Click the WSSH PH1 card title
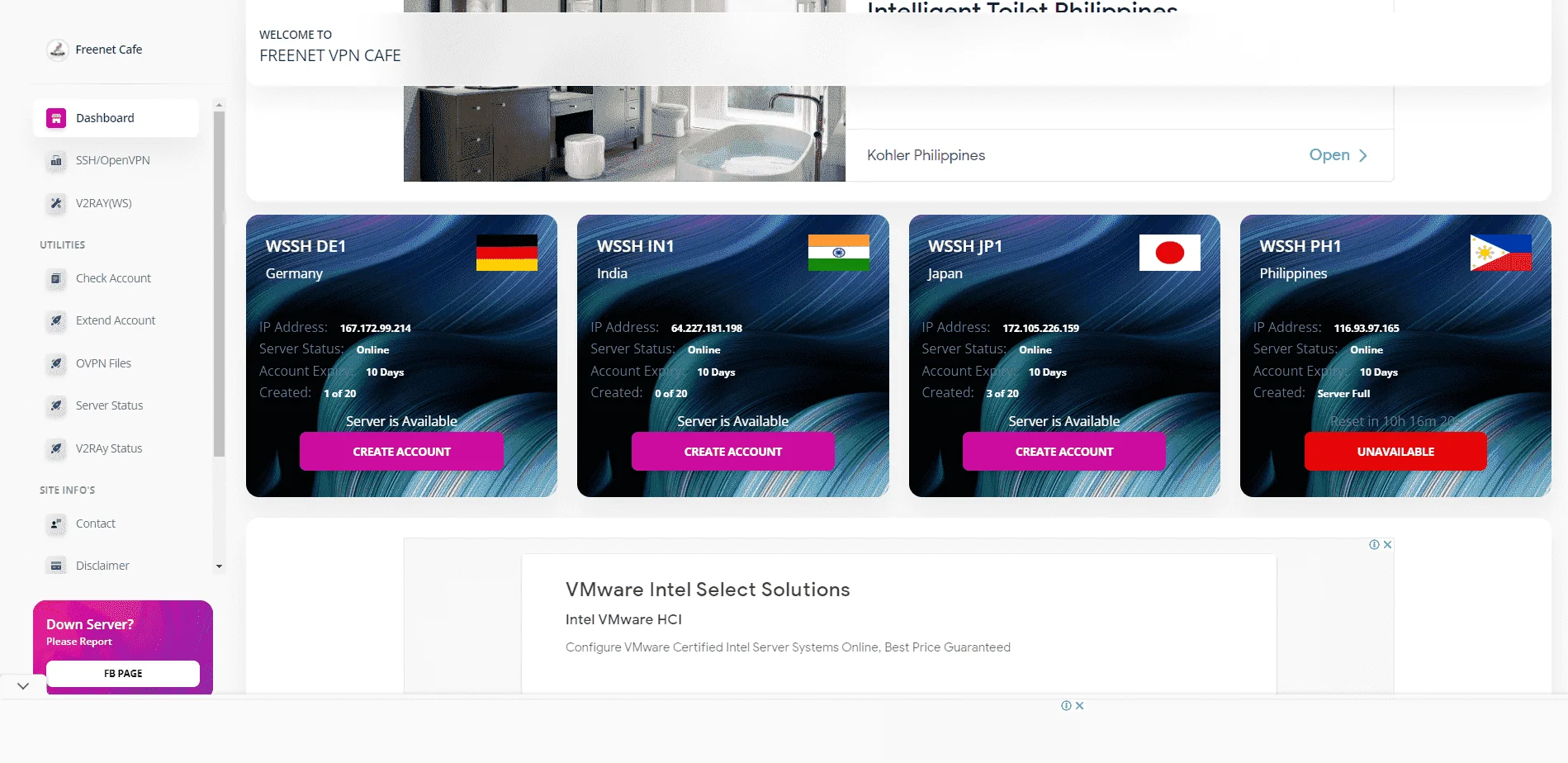 1300,246
